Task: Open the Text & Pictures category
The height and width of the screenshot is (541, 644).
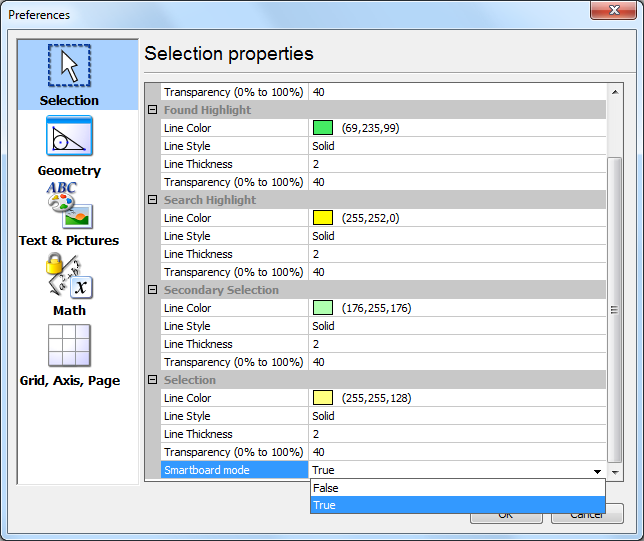Action: tap(69, 214)
